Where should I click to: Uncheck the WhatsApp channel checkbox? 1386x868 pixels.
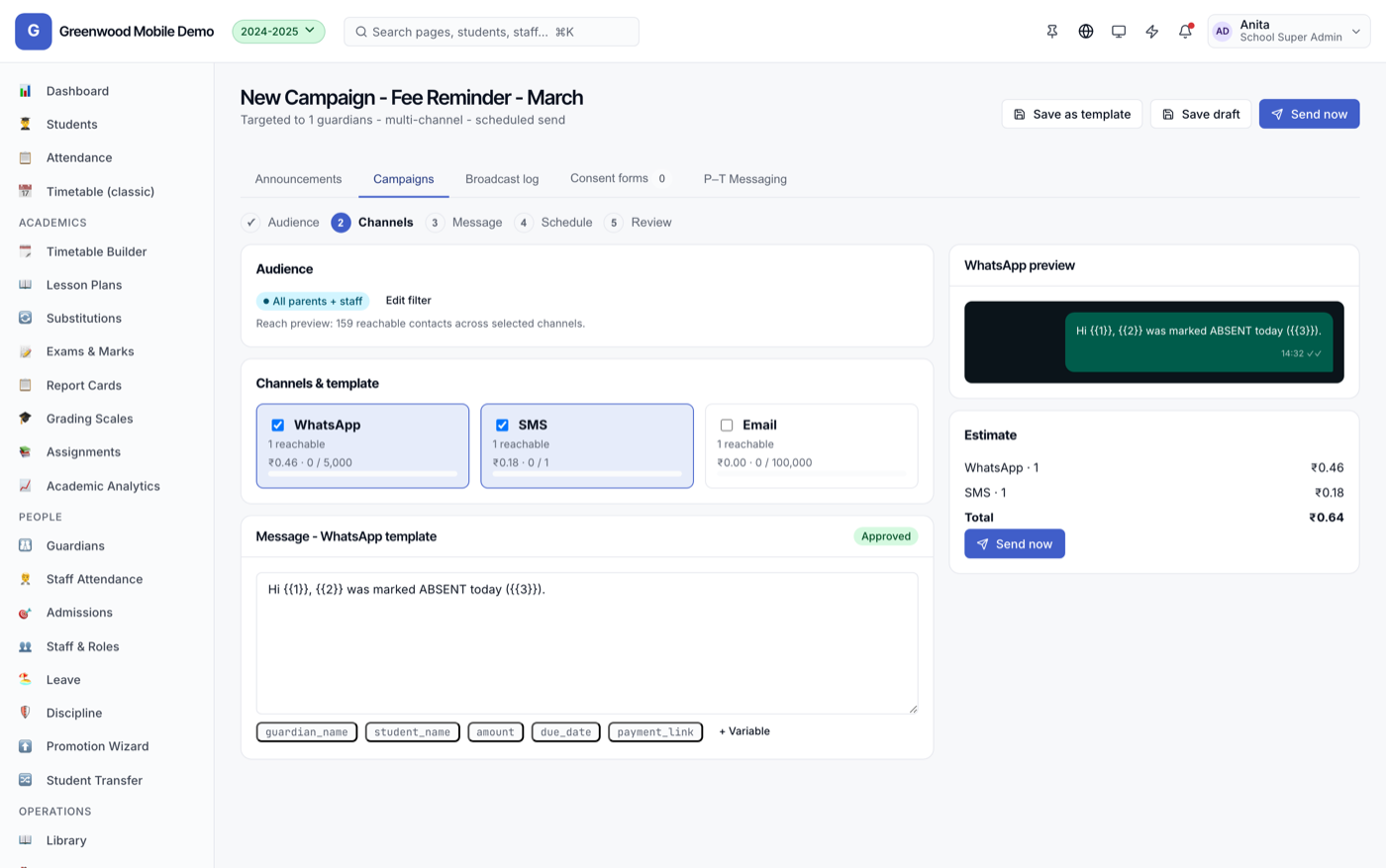coord(278,425)
